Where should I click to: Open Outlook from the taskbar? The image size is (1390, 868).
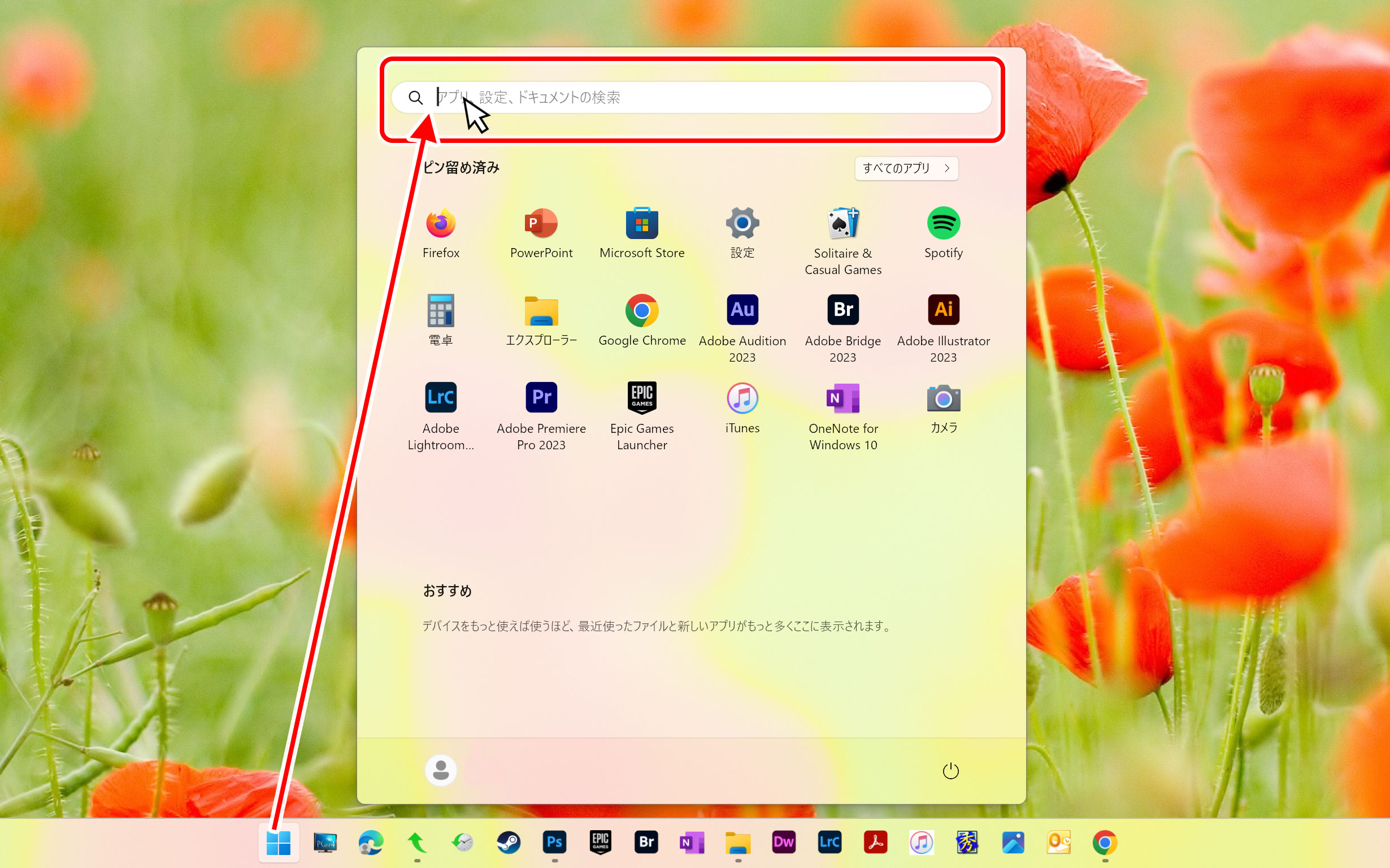[x=1059, y=842]
